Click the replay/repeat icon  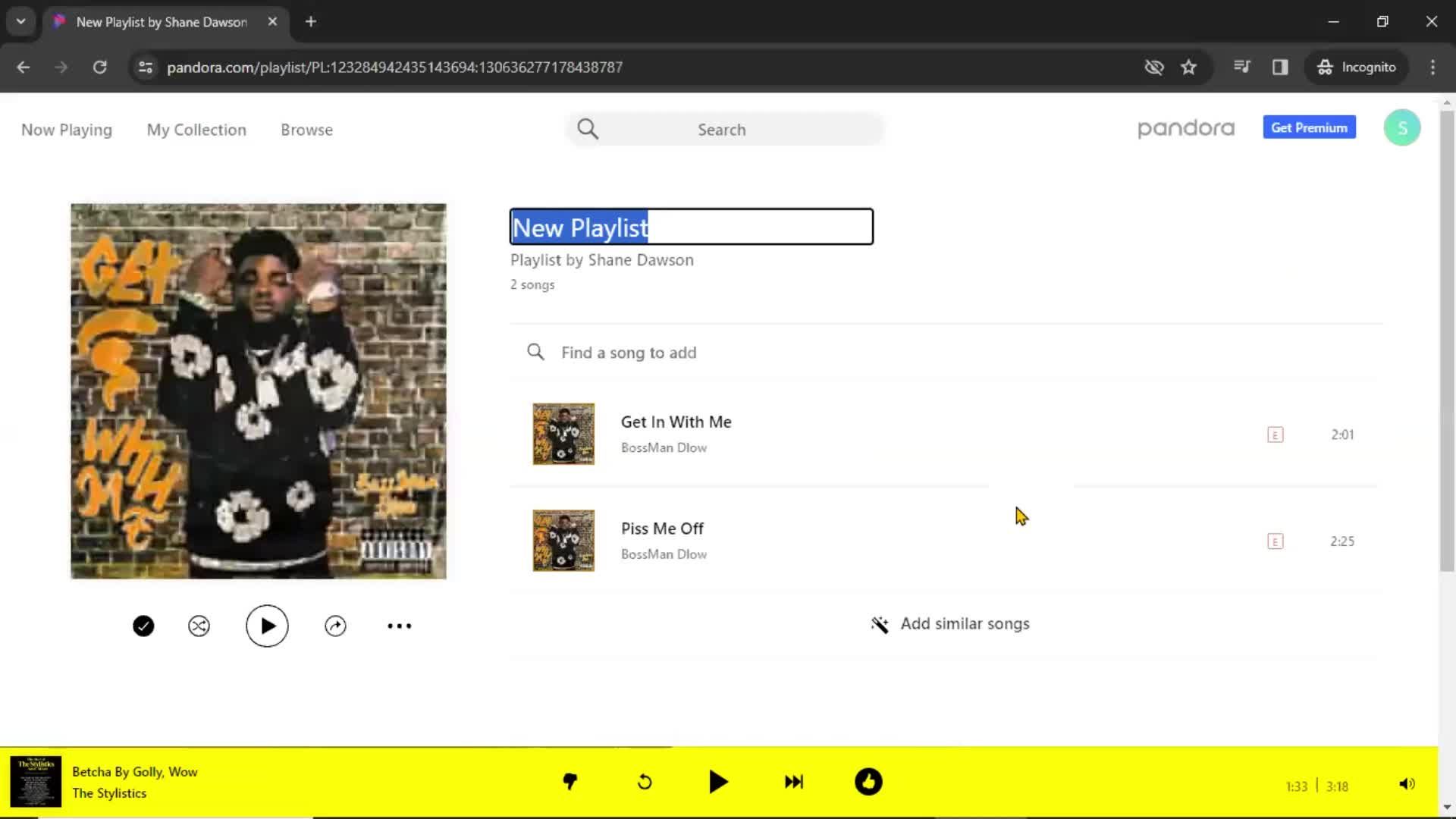pyautogui.click(x=645, y=782)
